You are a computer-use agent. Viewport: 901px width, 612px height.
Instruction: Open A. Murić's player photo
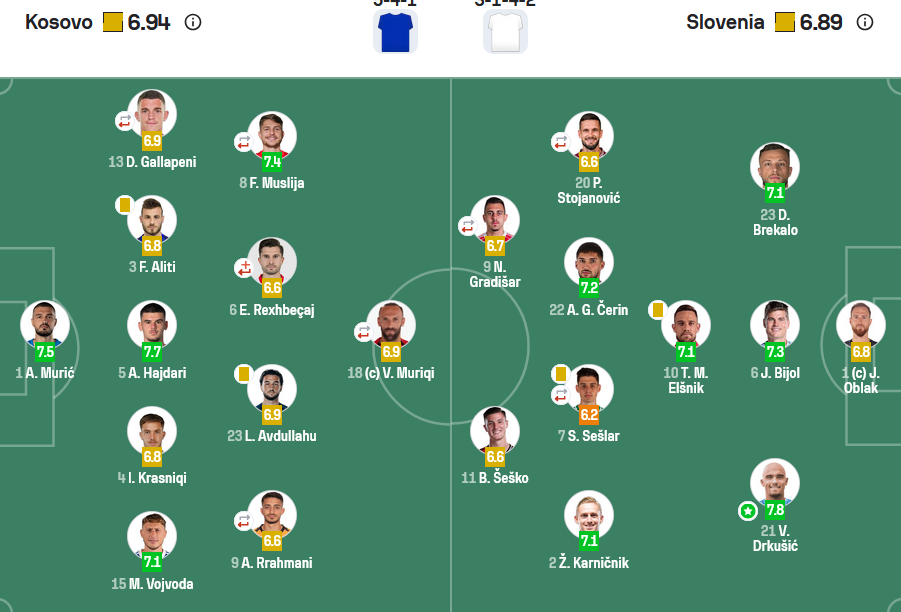[45, 324]
